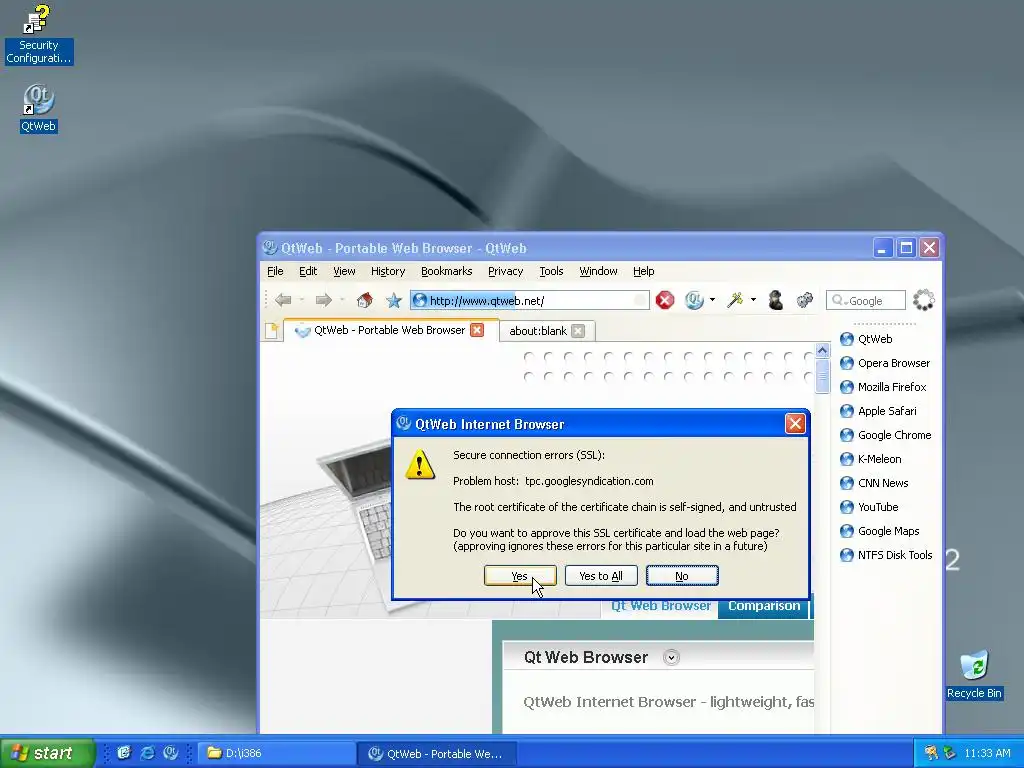
Task: Click the security alert tray icon
Action: (931, 753)
